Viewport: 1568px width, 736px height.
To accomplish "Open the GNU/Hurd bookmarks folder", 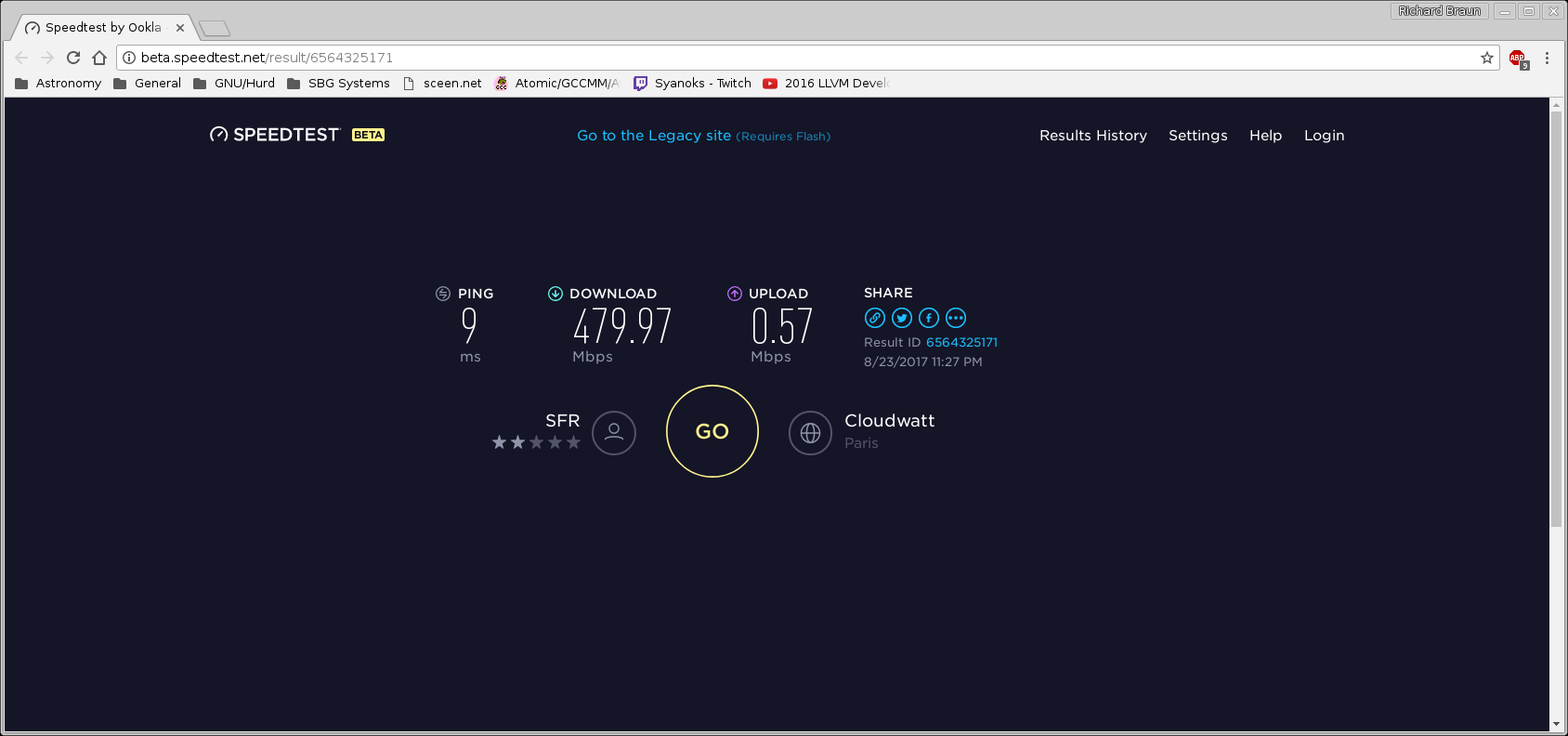I will [x=234, y=83].
